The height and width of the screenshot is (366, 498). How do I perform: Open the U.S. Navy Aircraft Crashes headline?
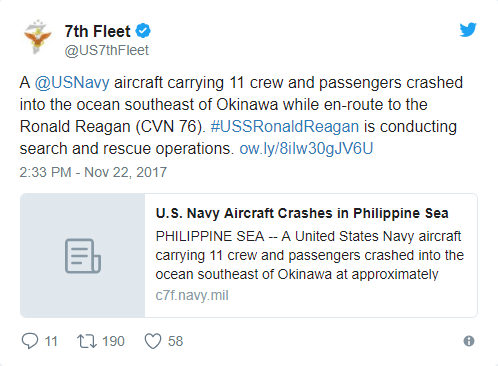(x=302, y=213)
